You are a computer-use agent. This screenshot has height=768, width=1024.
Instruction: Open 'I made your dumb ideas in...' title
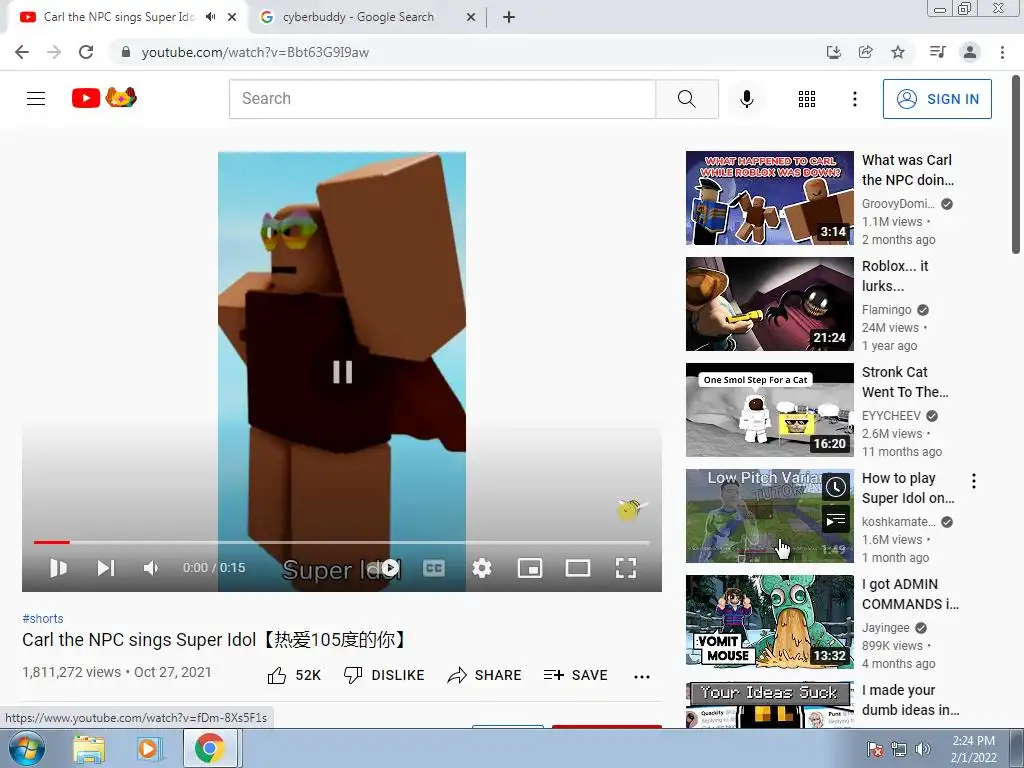(x=910, y=699)
